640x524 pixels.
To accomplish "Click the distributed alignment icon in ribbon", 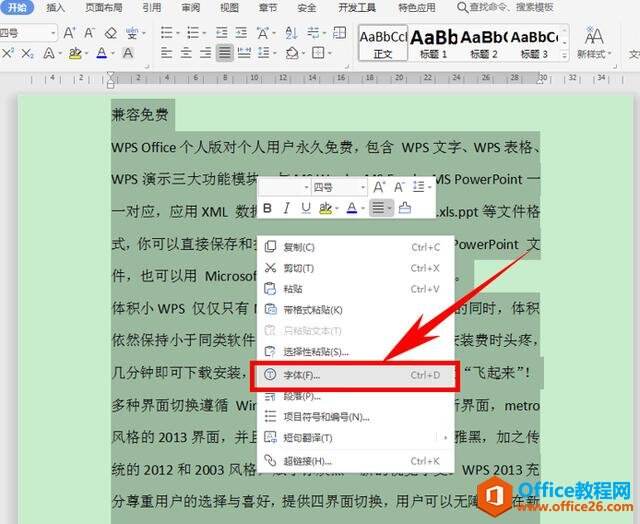I will pyautogui.click(x=244, y=53).
